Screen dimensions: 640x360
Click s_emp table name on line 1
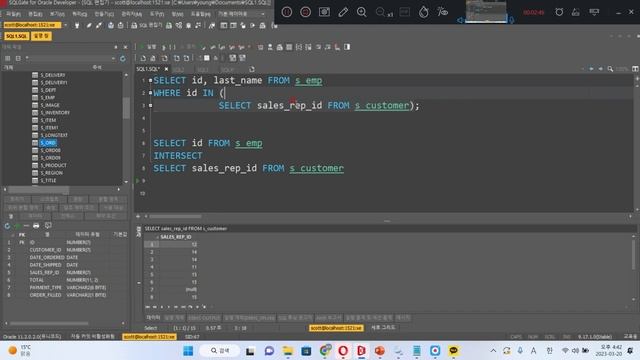[309, 81]
